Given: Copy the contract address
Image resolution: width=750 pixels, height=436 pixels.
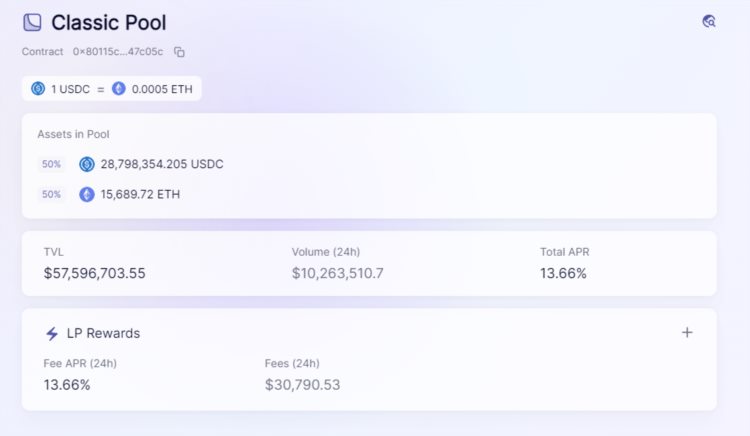Looking at the screenshot, I should tap(180, 52).
